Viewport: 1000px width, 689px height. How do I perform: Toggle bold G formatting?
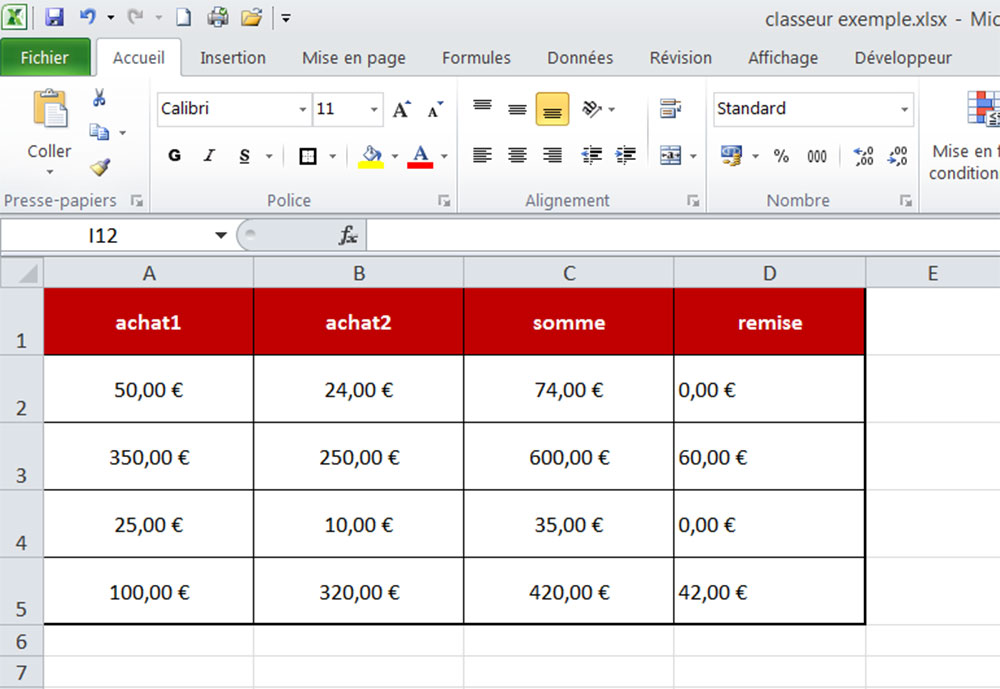click(174, 156)
